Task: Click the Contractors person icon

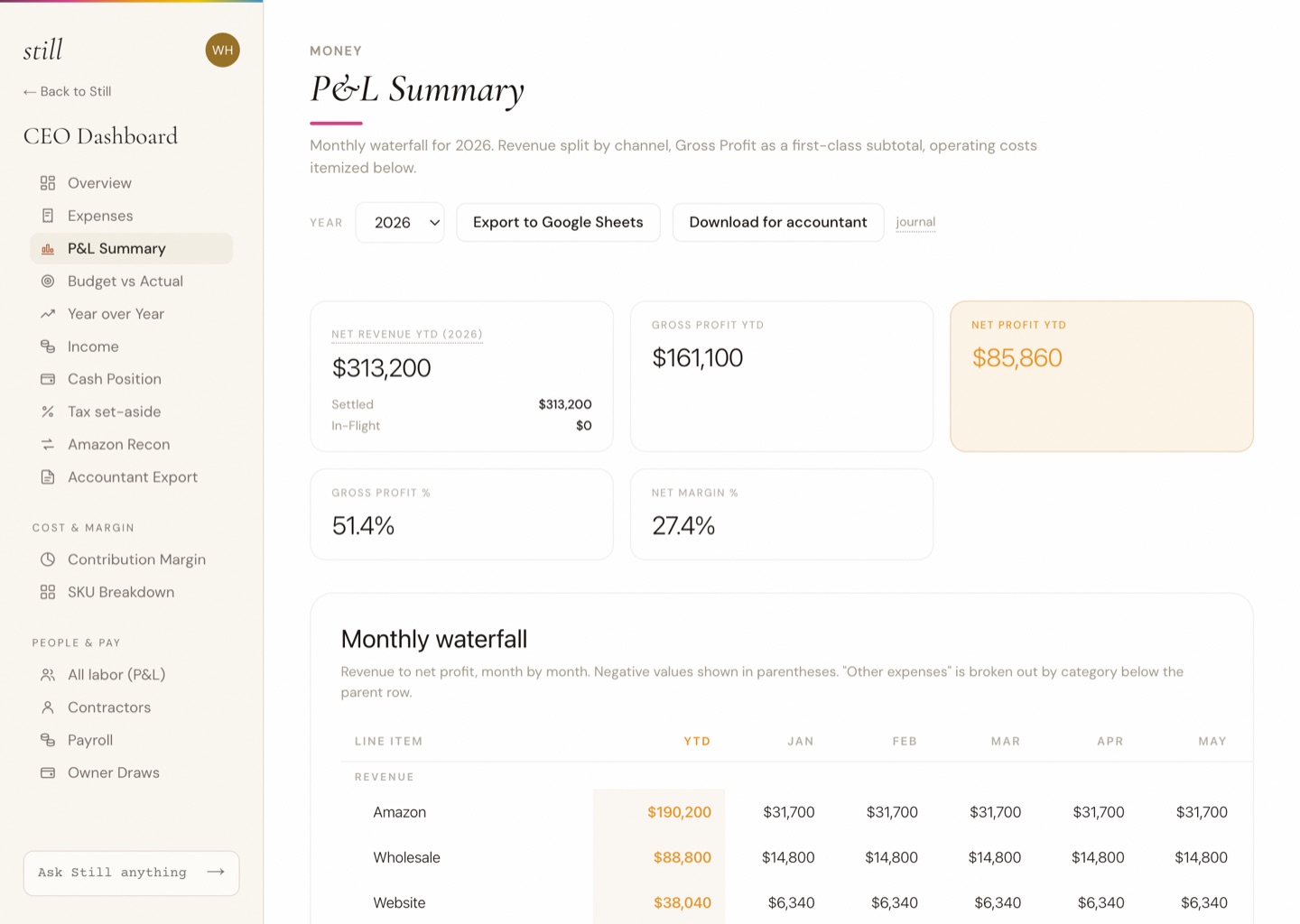Action: point(48,707)
